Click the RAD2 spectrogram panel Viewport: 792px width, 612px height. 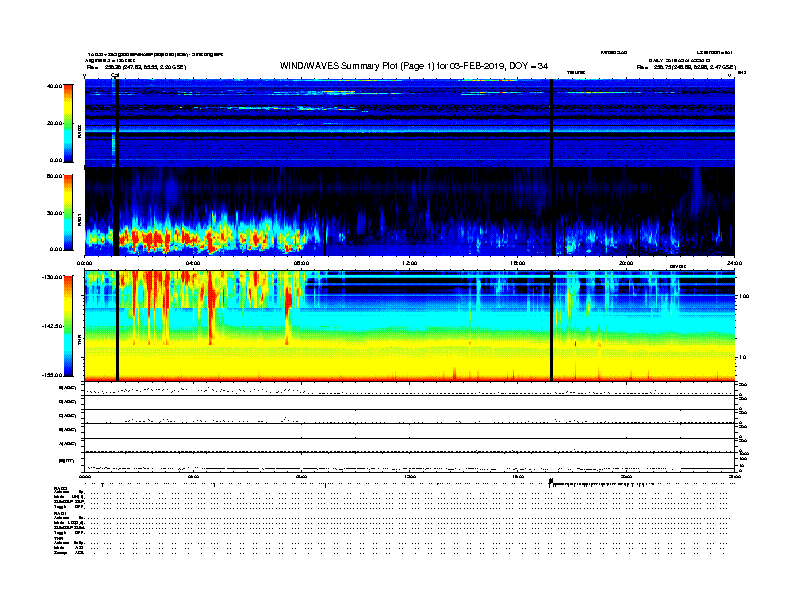point(410,123)
